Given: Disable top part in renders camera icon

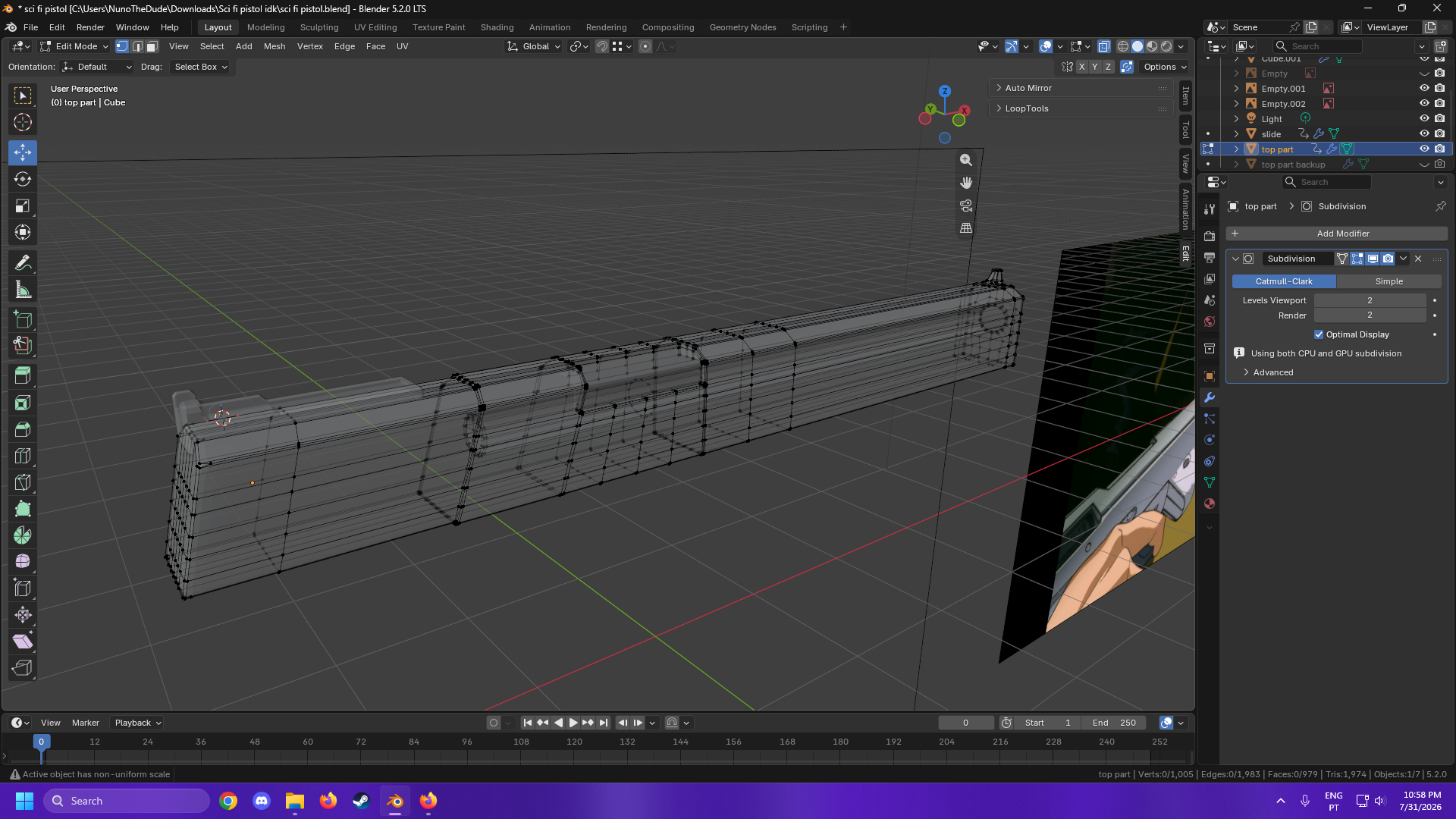Looking at the screenshot, I should tap(1439, 149).
